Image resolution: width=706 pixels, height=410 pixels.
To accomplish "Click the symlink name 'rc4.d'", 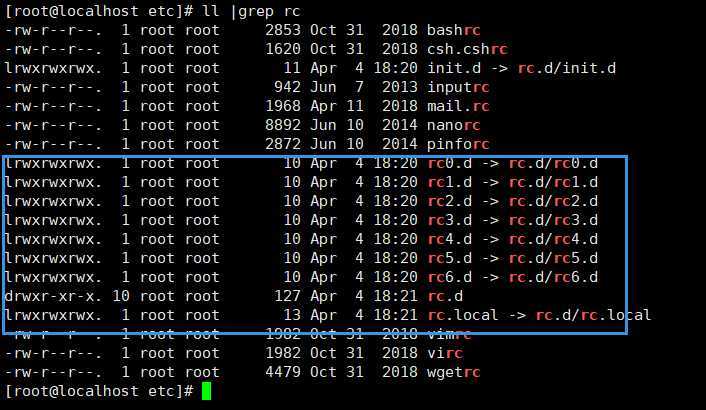I will (450, 239).
